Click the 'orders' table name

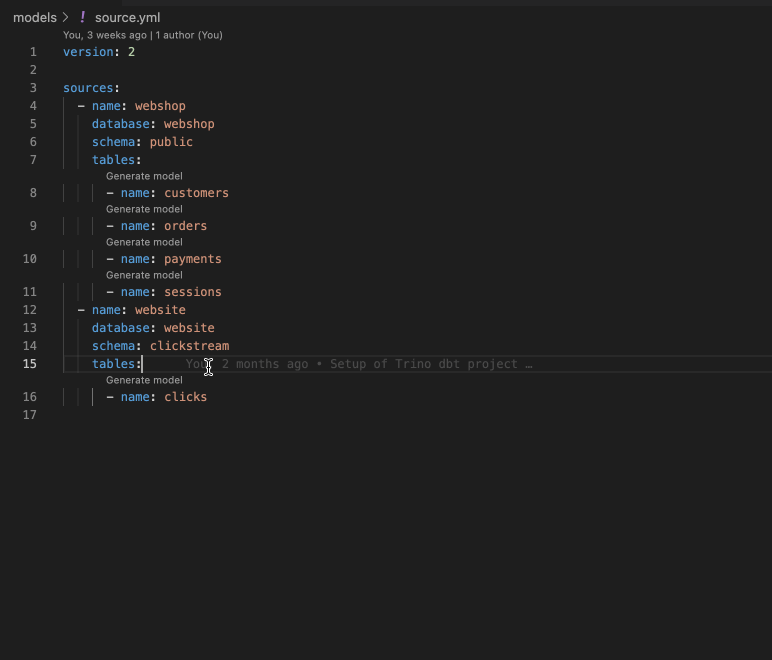pos(186,226)
